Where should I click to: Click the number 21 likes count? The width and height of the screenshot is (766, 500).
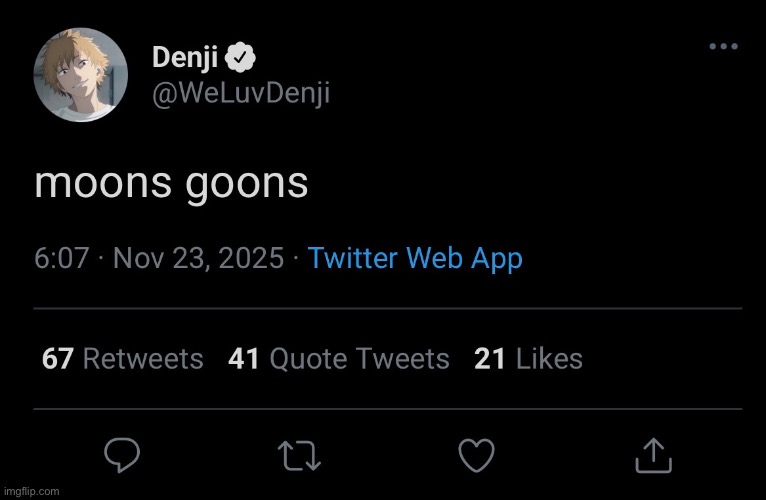coord(490,359)
